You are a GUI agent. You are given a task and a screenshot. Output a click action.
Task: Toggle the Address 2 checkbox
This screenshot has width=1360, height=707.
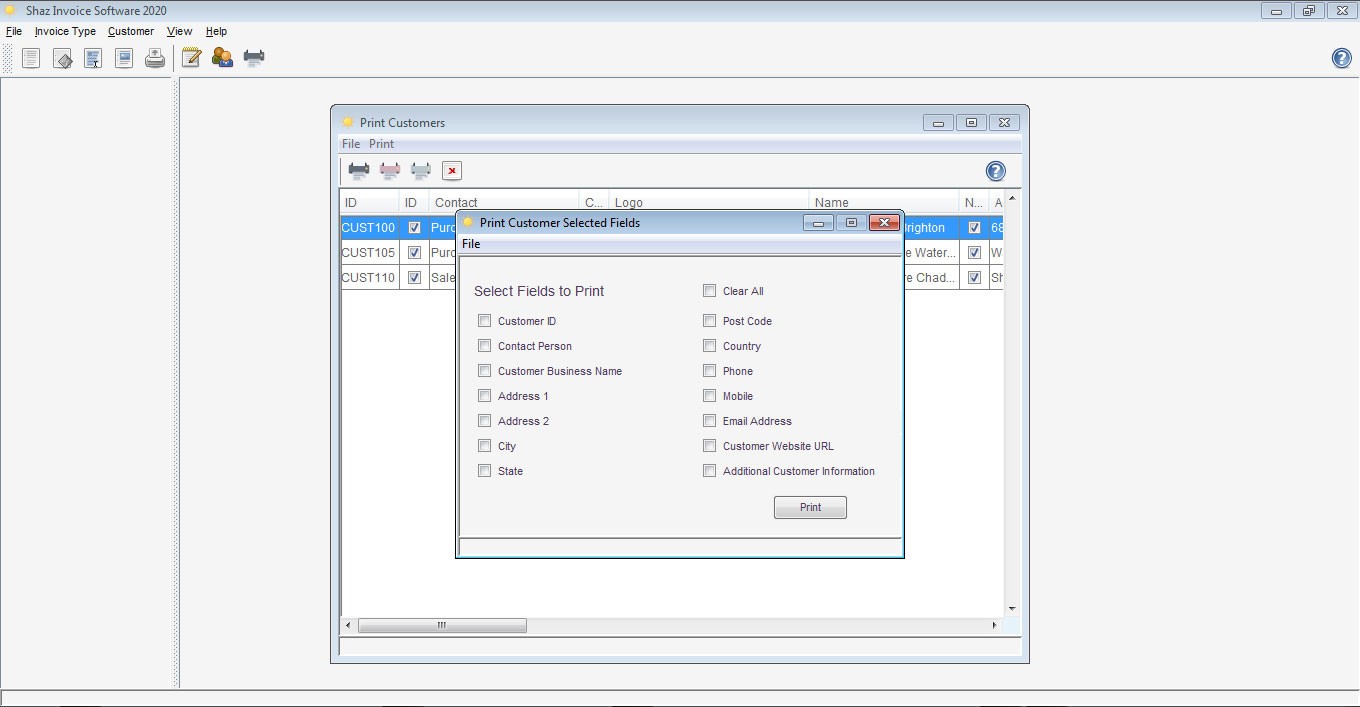[485, 421]
